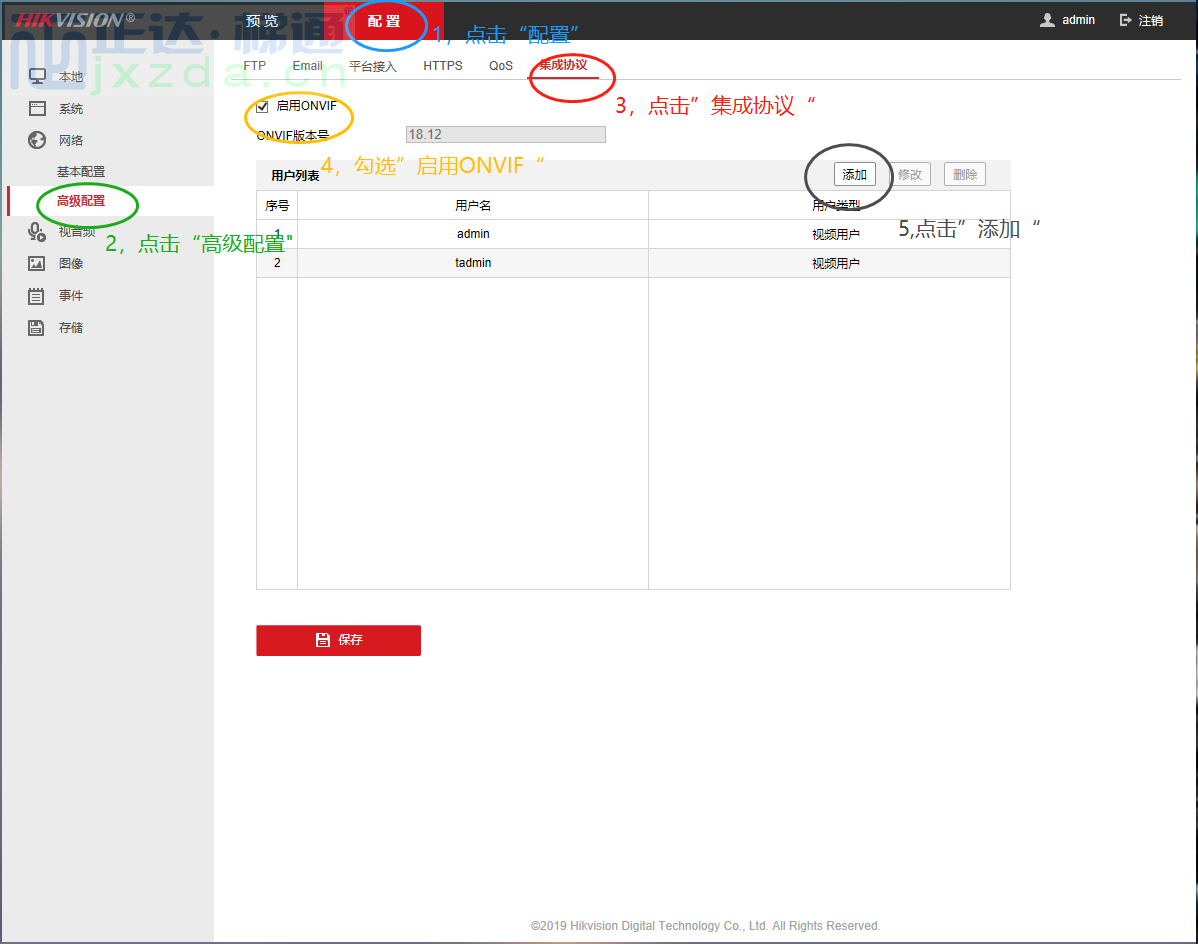Click the Image picture icon
Image resolution: width=1198 pixels, height=944 pixels.
point(37,264)
